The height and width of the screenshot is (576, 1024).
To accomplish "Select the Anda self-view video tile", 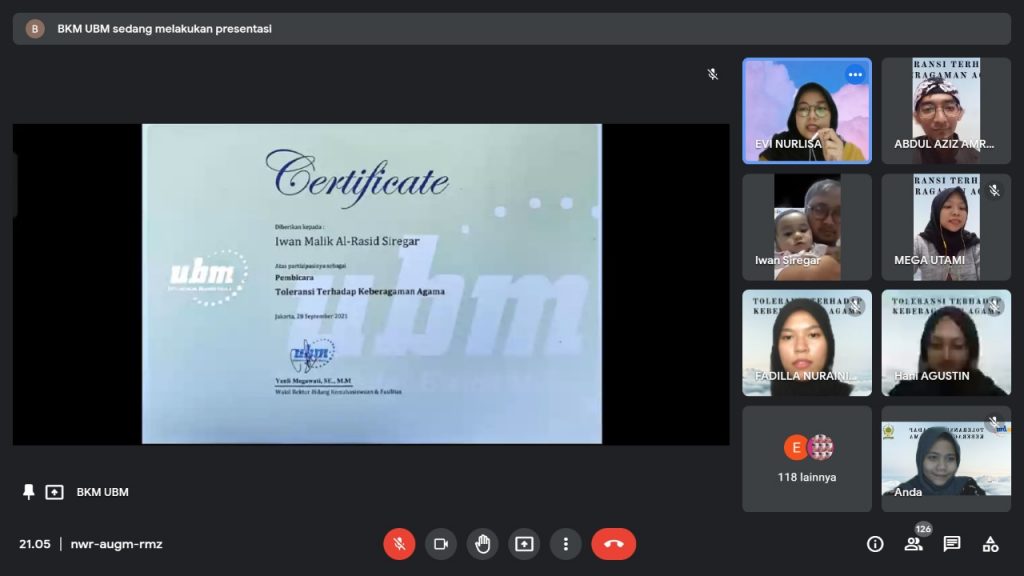I will pyautogui.click(x=946, y=459).
